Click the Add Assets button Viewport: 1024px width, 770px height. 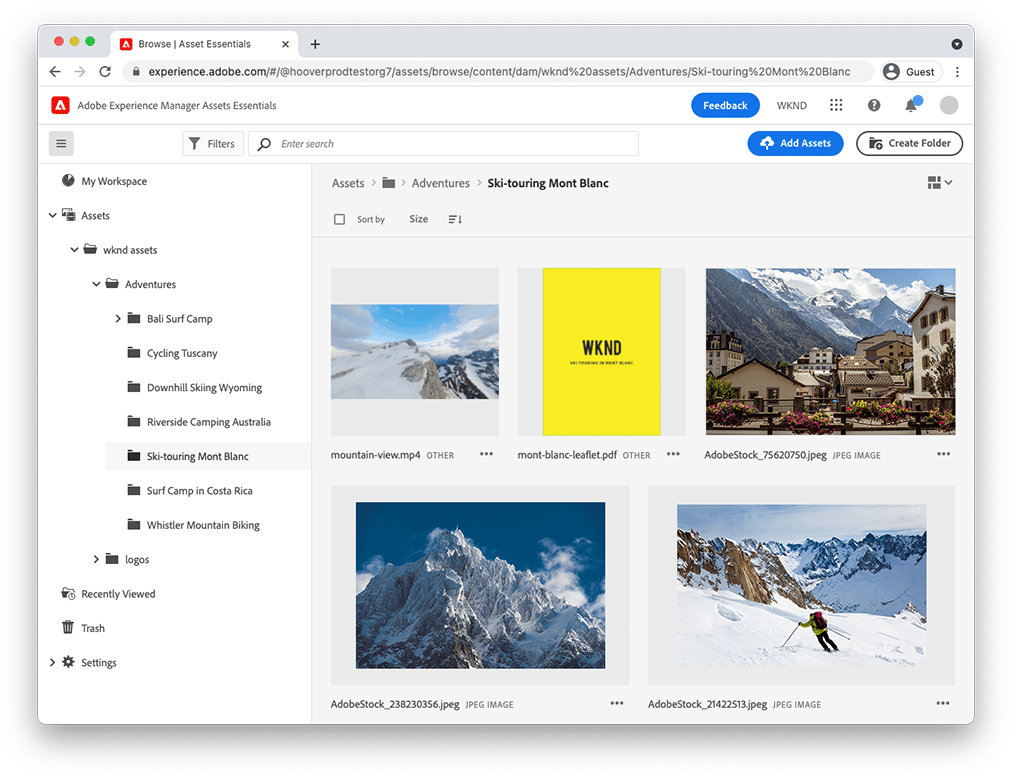coord(795,143)
